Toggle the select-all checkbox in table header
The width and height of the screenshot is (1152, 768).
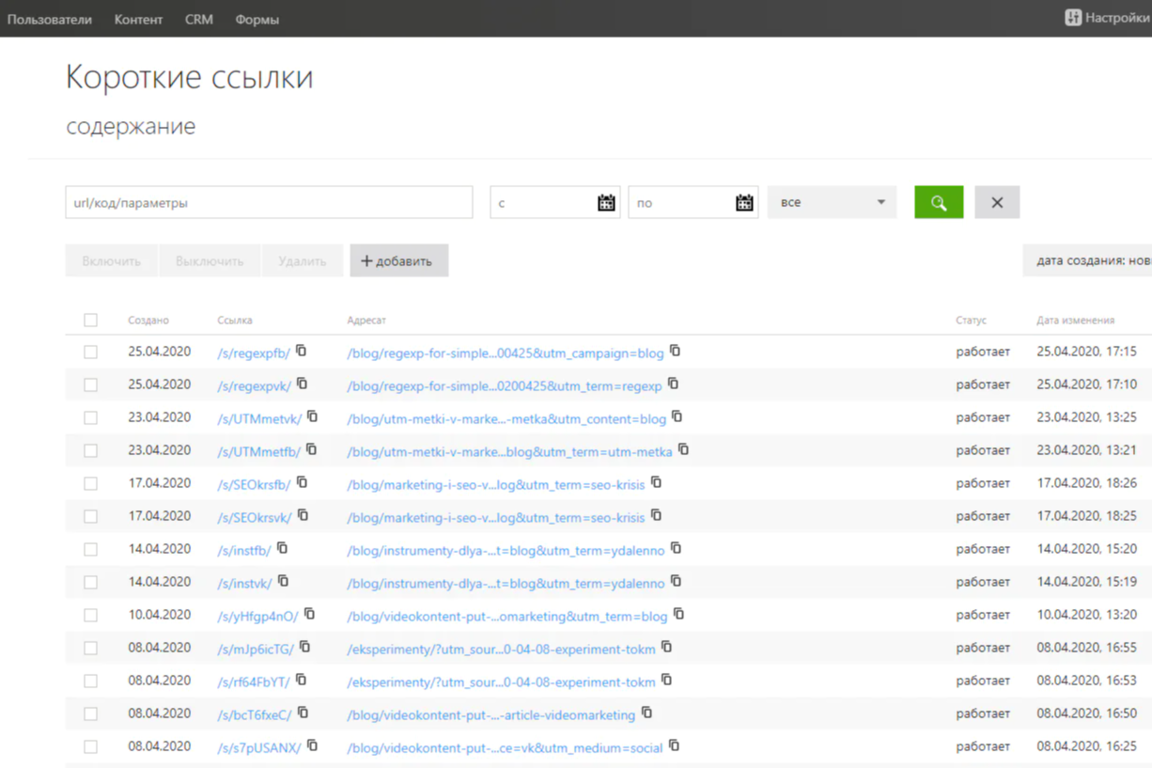point(91,320)
